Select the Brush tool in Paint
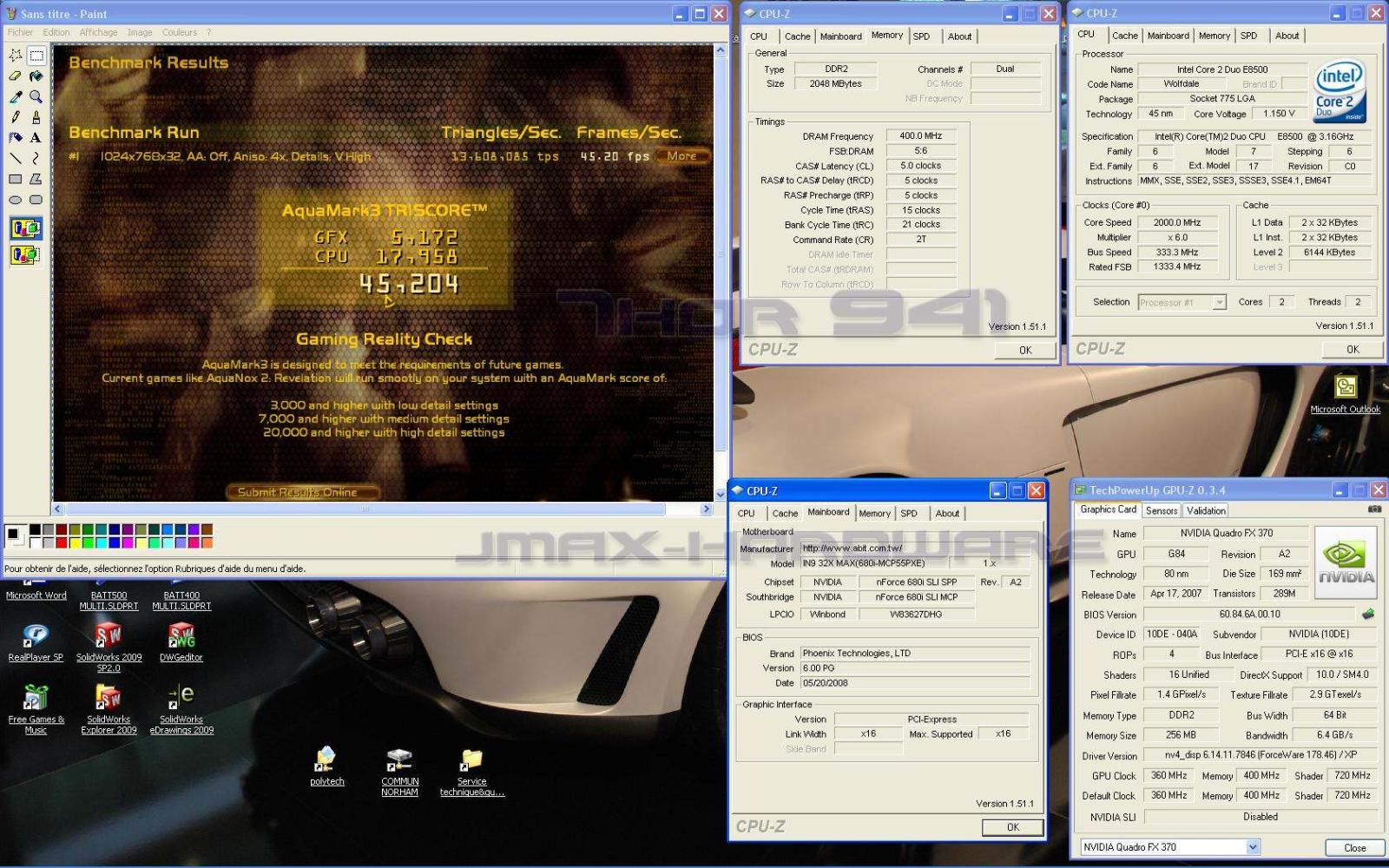The image size is (1389, 868). [x=36, y=116]
